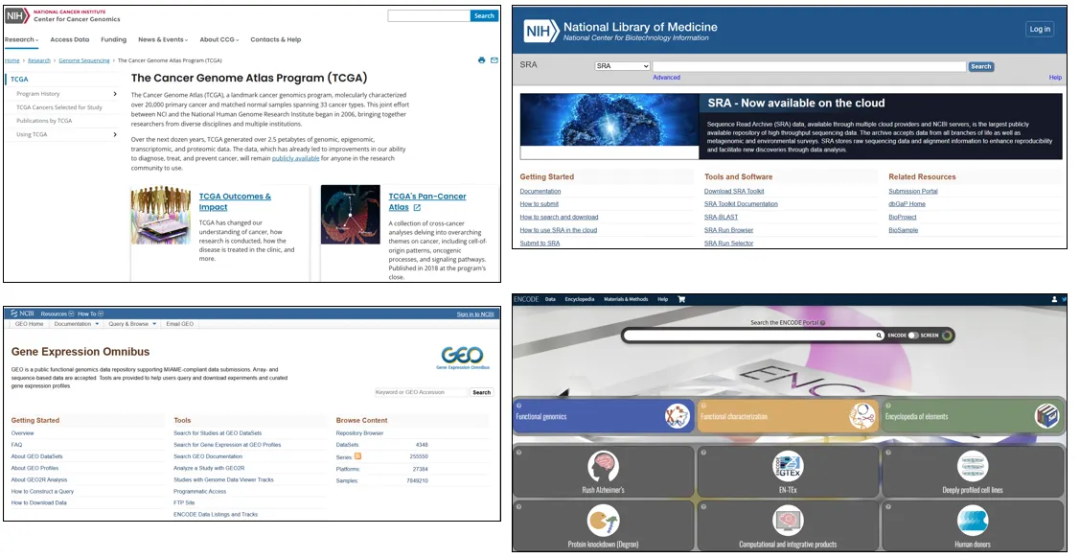Open Sign in to NCBI link
This screenshot has height=558, width=1080.
coord(475,314)
